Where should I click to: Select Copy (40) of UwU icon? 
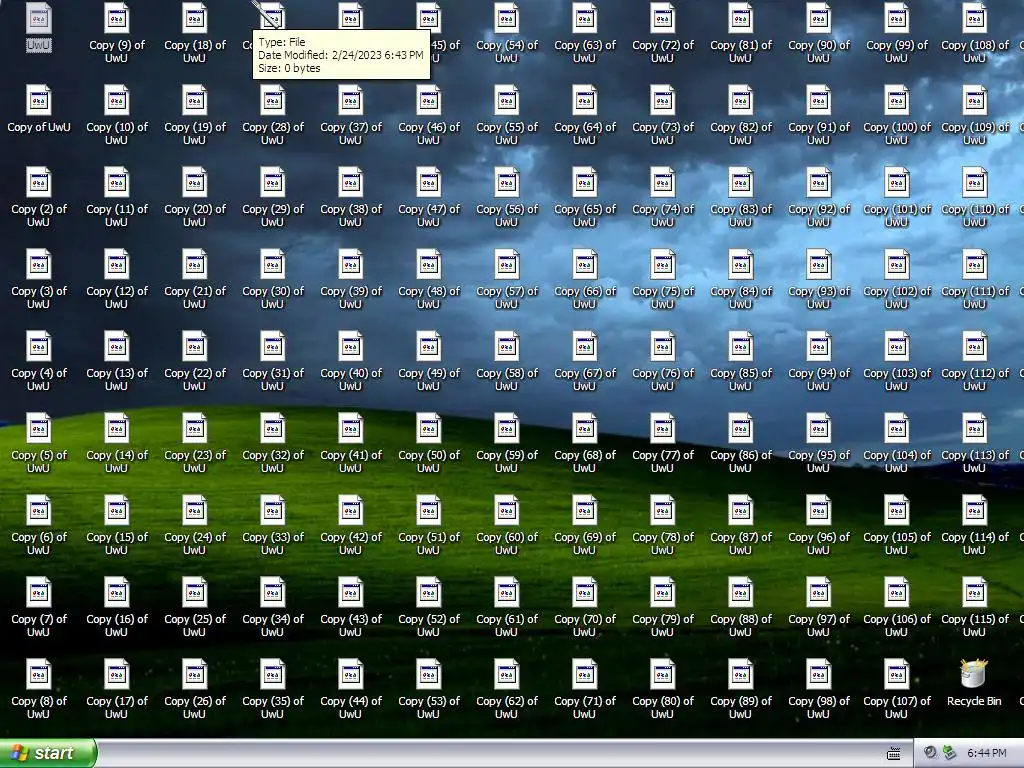click(x=351, y=346)
